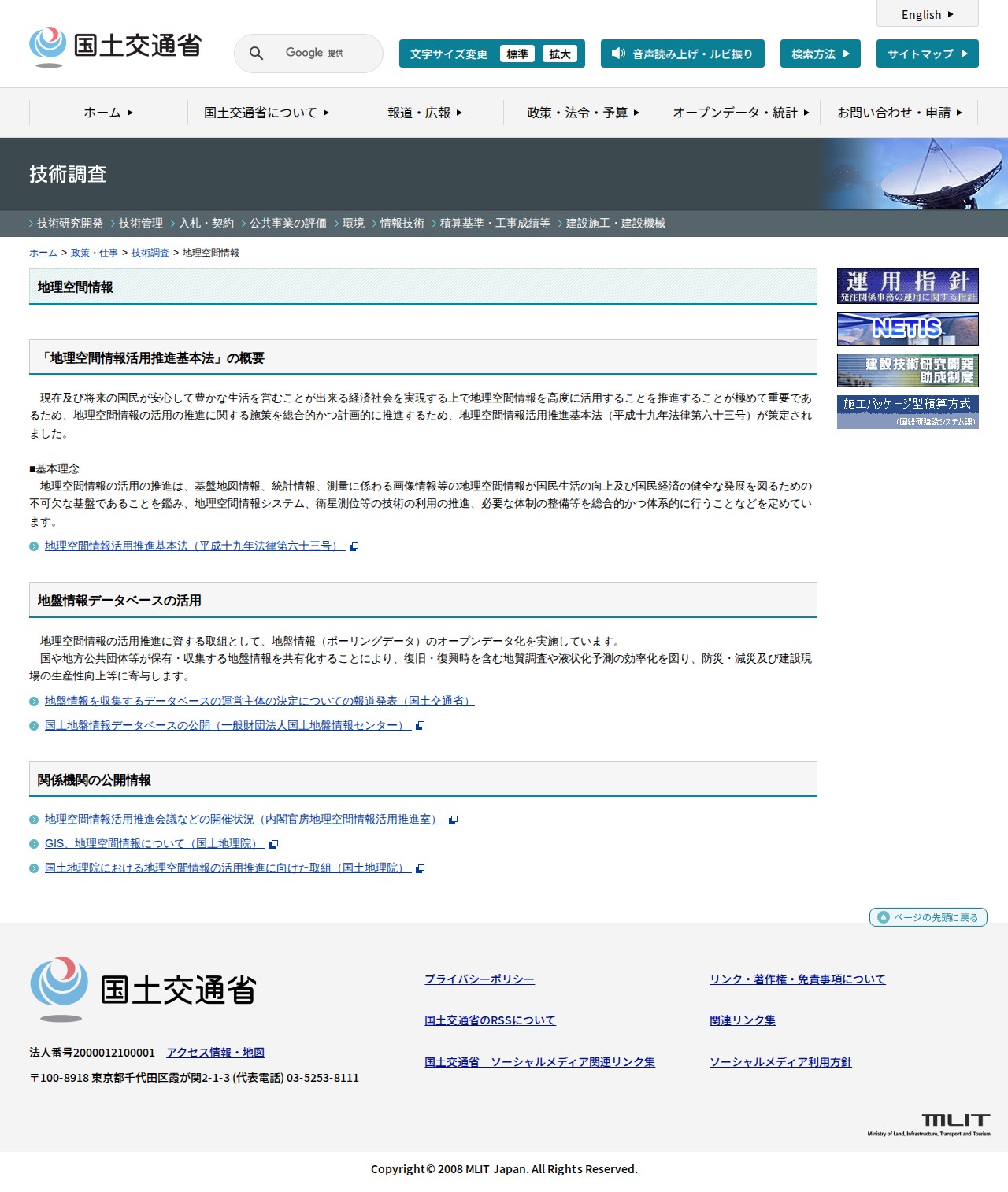1008x1192 pixels.
Task: Open お問い合わせ・申請 menu
Action: [x=899, y=113]
